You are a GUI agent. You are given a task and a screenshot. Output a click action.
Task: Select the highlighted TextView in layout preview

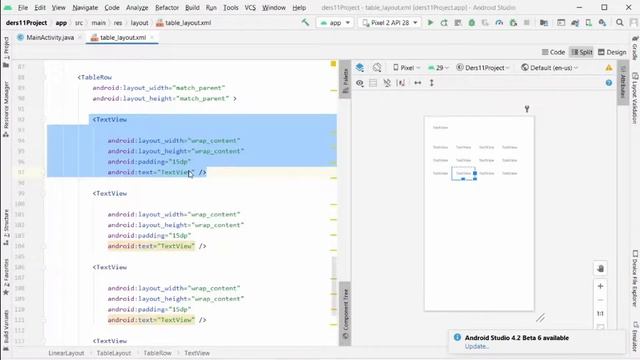[464, 173]
